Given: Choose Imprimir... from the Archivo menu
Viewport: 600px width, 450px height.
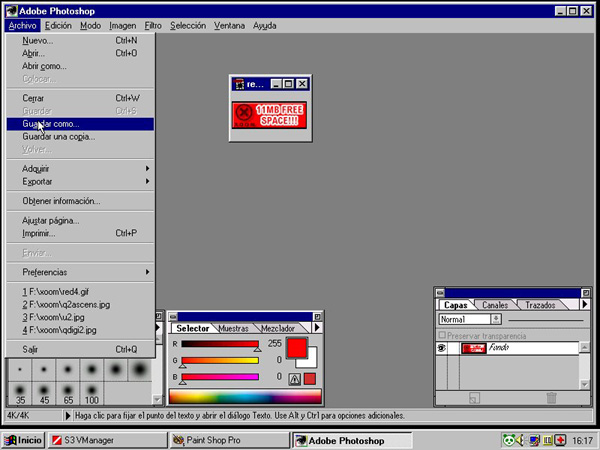Looking at the screenshot, I should click(80, 233).
